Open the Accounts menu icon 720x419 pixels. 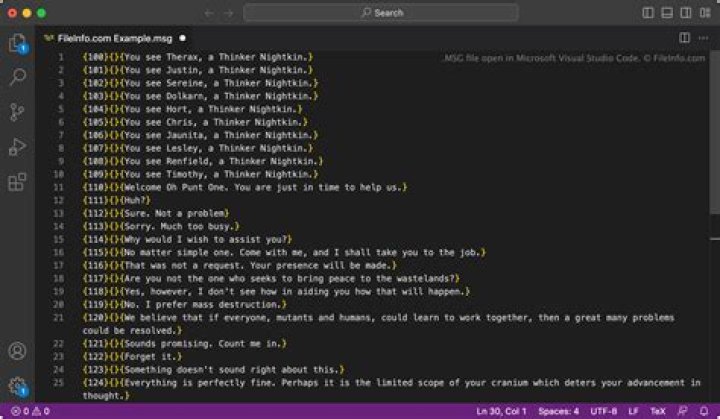click(17, 351)
